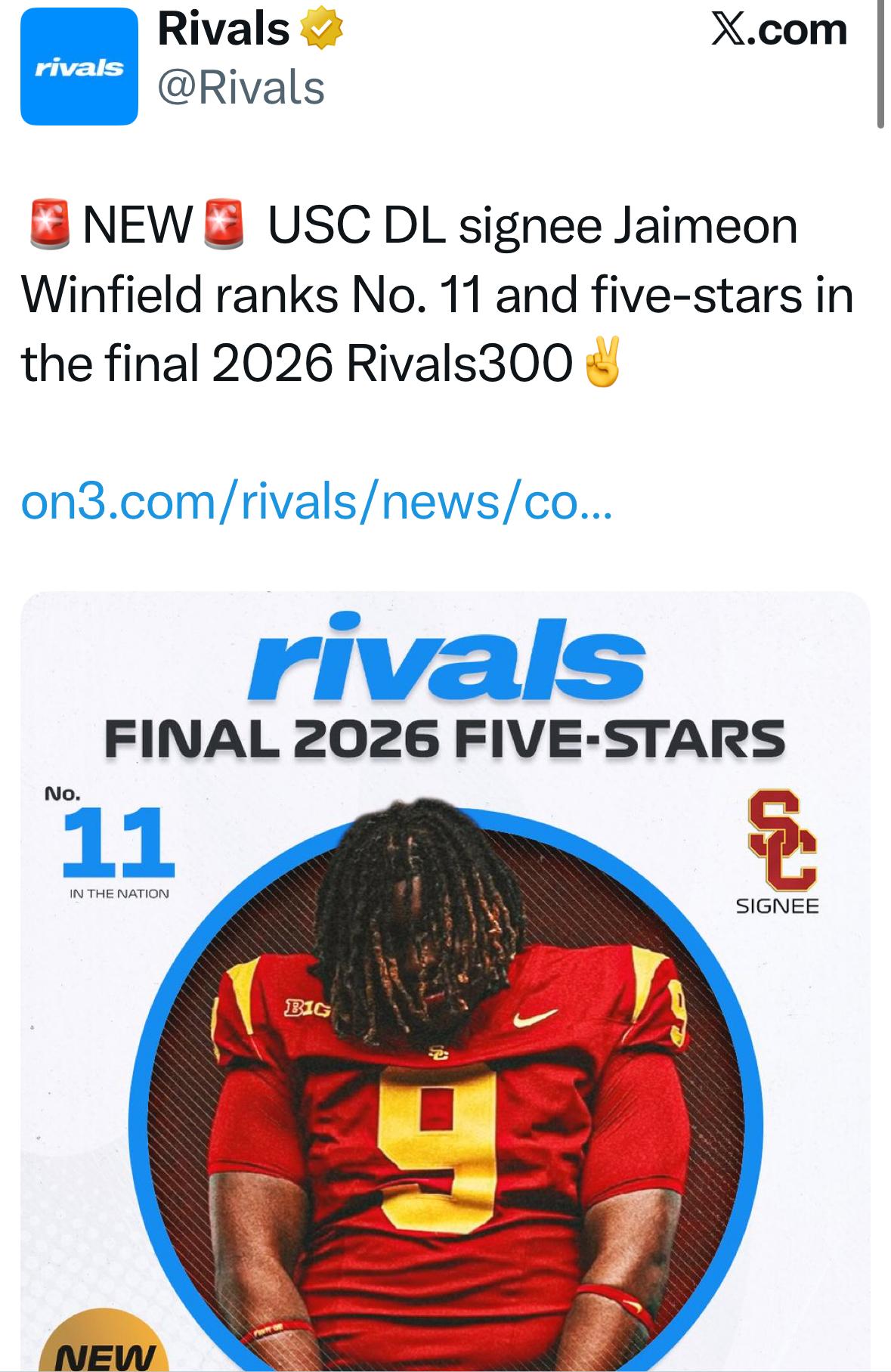Viewport: 891px width, 1372px height.
Task: Click the victory hand emoji
Action: coord(603,364)
